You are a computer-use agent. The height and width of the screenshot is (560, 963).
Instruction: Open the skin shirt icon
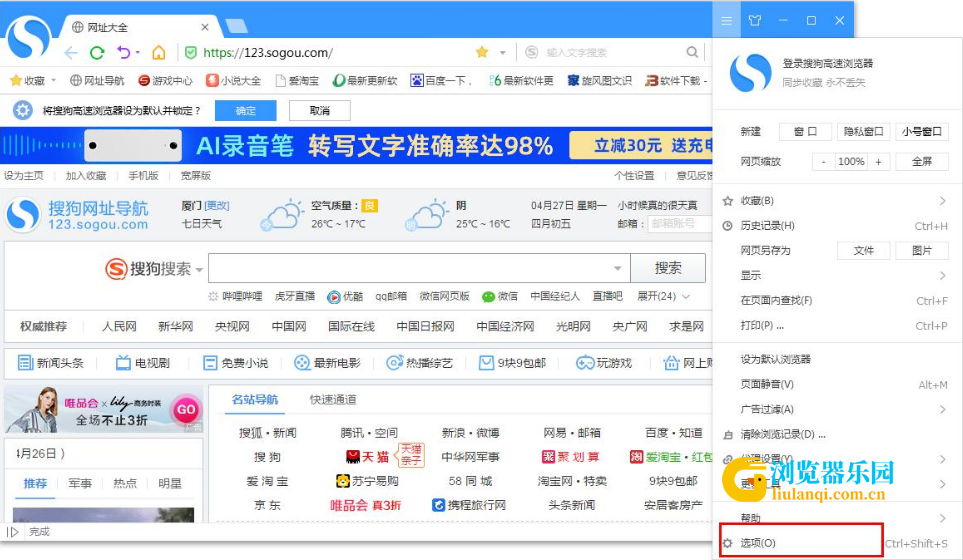pyautogui.click(x=755, y=20)
